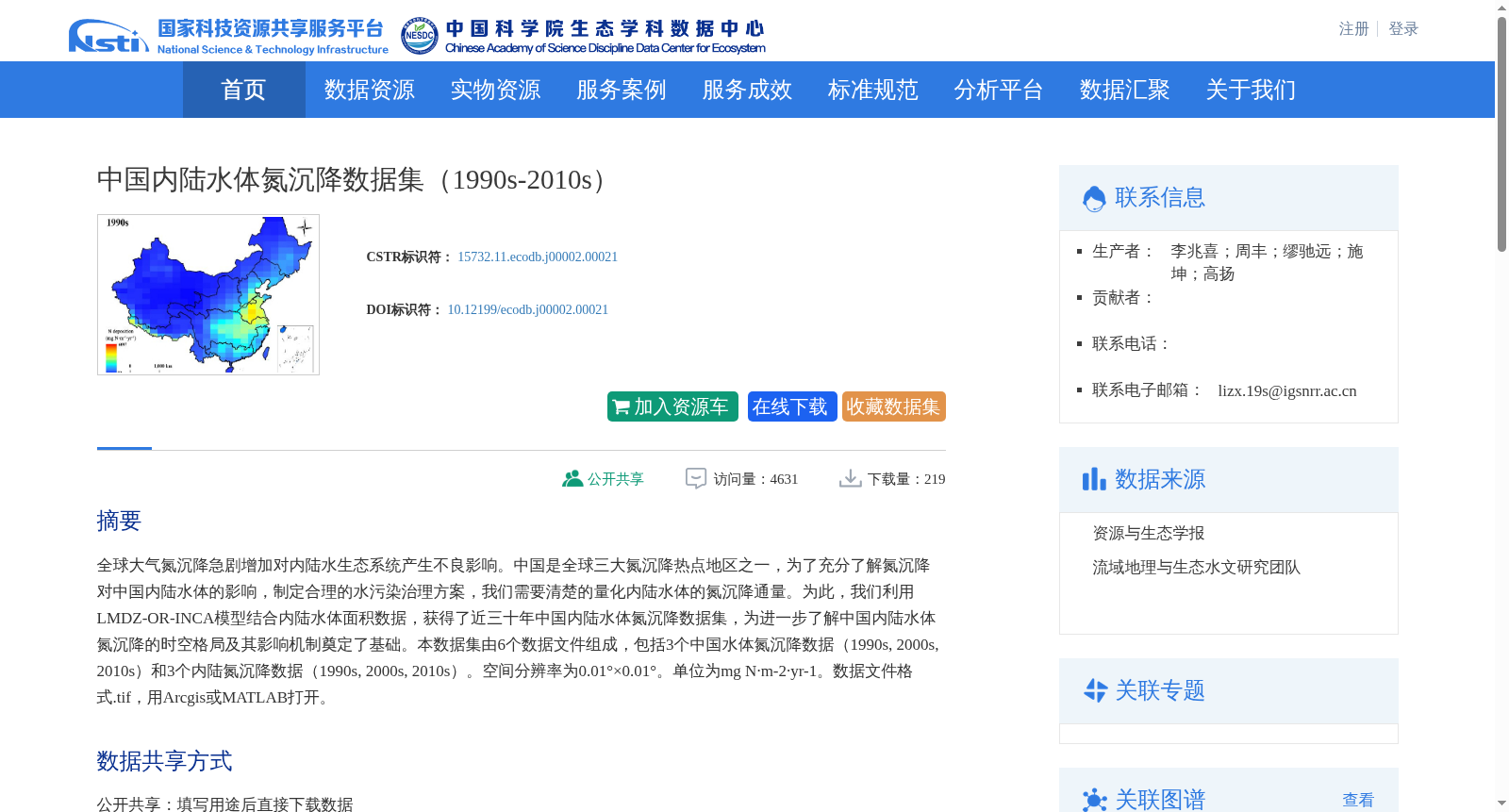Click the 数据来源 panel heading
This screenshot has height=812, width=1509.
point(1160,479)
